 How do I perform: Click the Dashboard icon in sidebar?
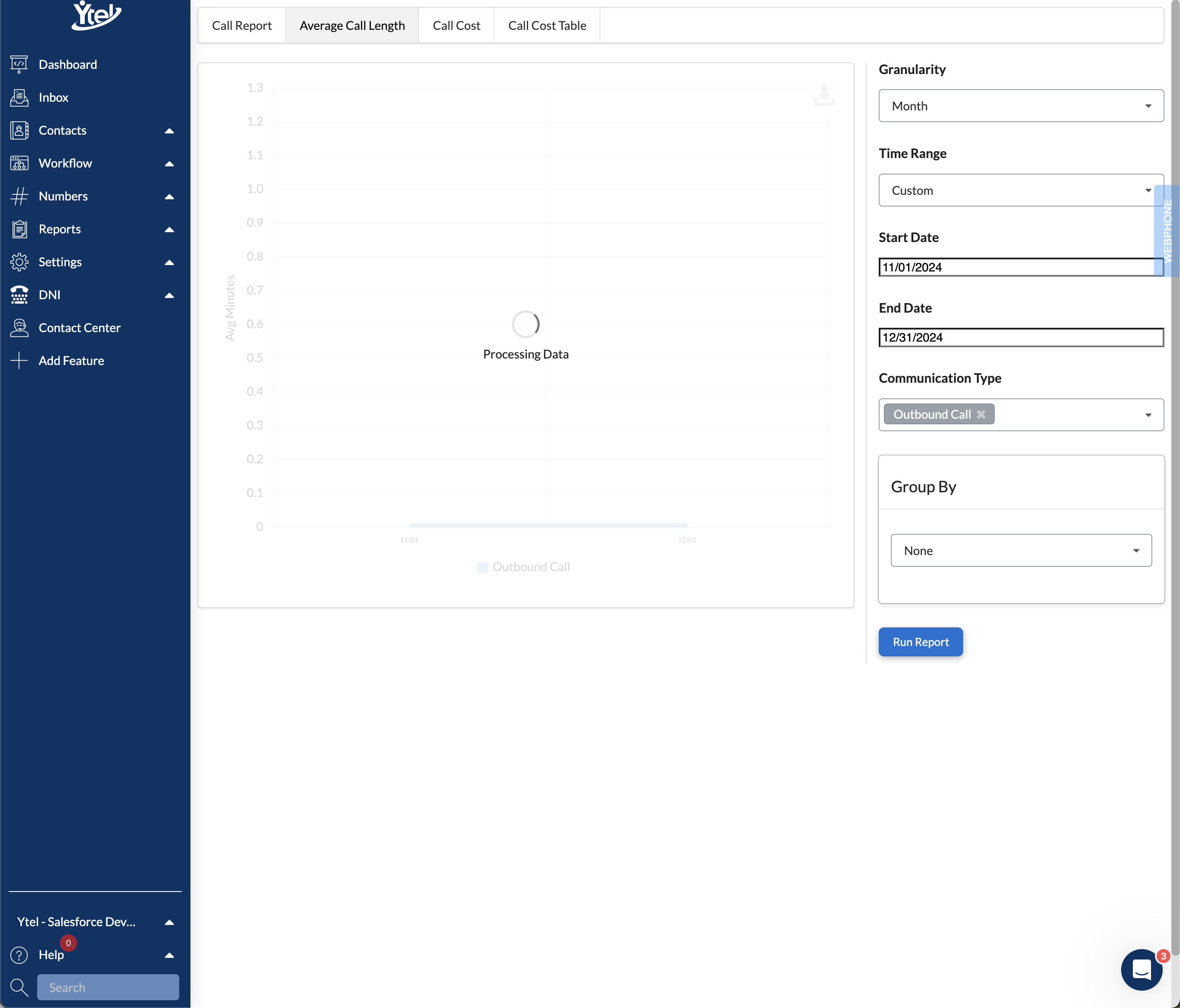[x=19, y=65]
